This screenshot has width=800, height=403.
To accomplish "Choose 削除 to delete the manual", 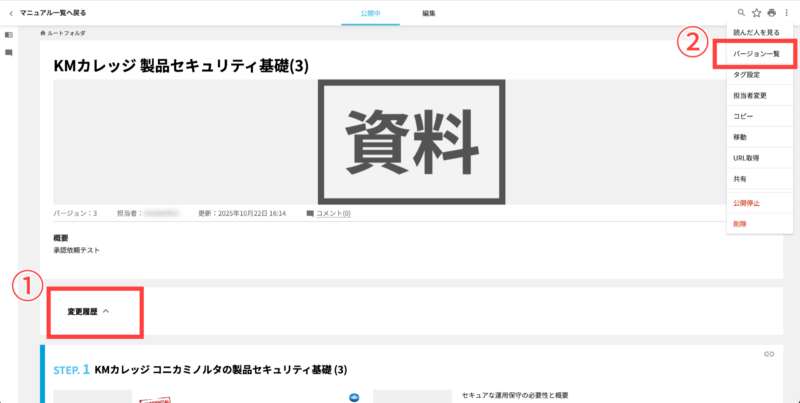I will pyautogui.click(x=760, y=223).
